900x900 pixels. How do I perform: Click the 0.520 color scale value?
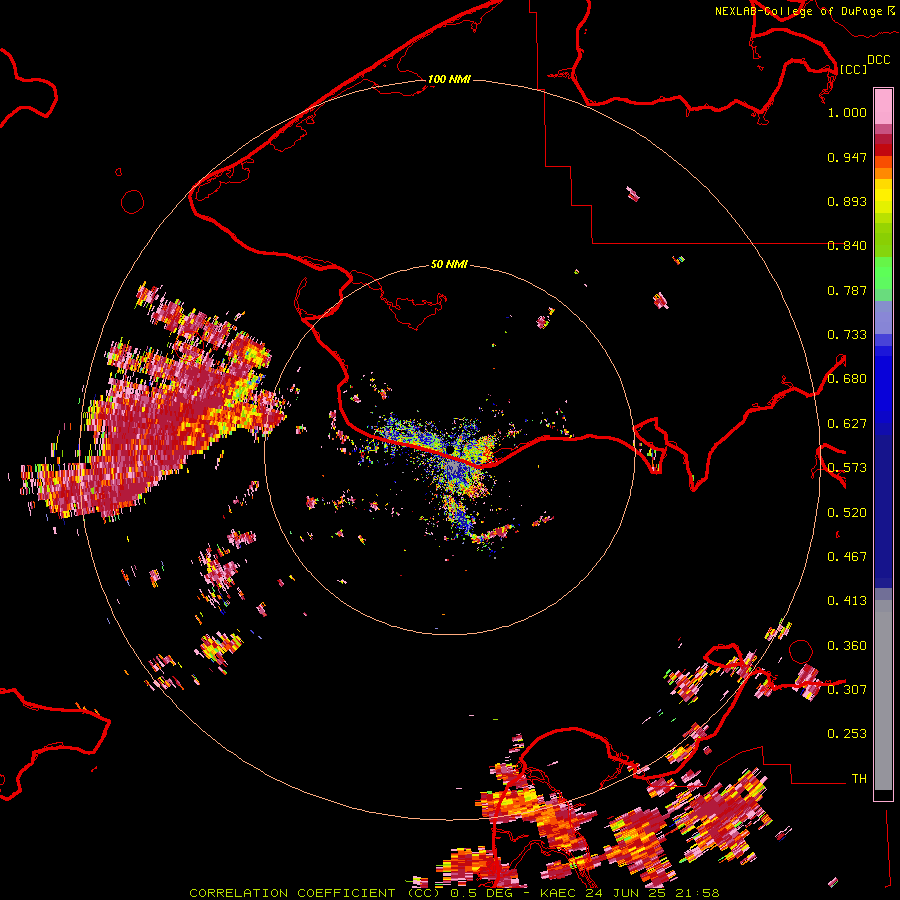coord(847,513)
